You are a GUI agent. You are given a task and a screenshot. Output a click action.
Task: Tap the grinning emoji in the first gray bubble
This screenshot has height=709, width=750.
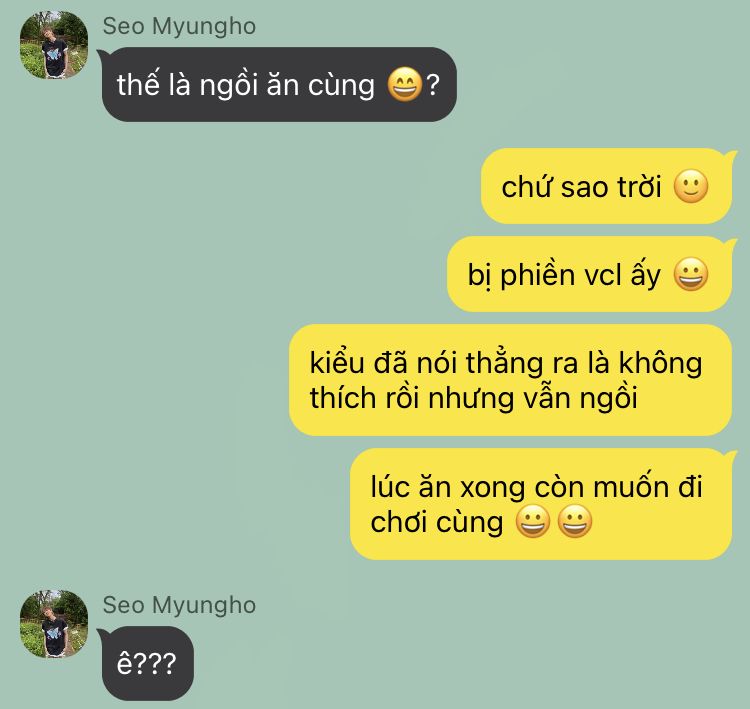(x=404, y=85)
